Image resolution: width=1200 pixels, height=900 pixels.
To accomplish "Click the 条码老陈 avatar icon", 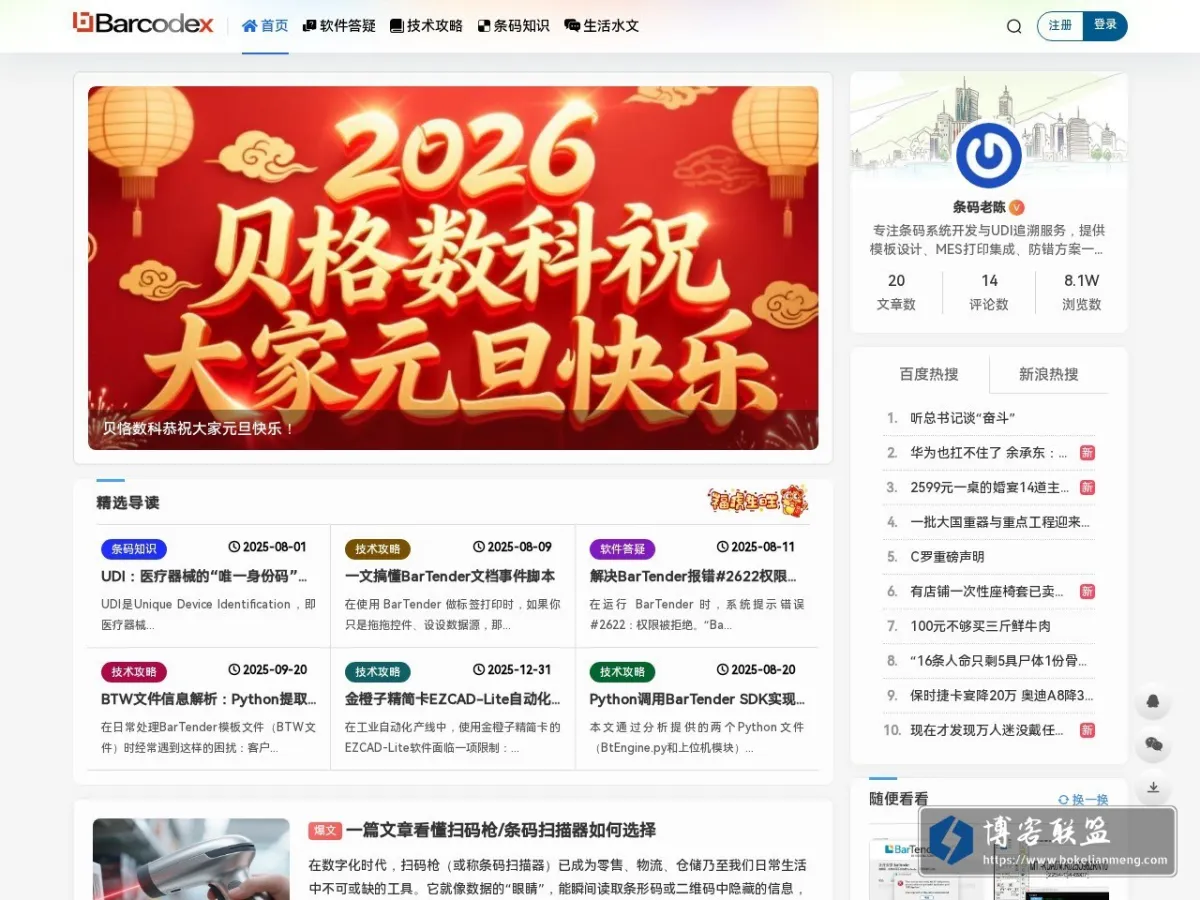I will pos(988,155).
